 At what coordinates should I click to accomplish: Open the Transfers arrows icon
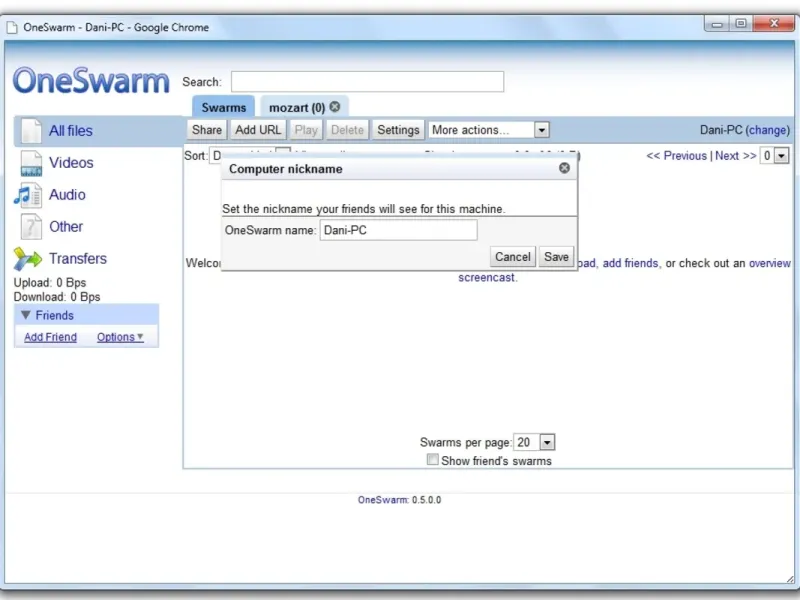point(28,259)
